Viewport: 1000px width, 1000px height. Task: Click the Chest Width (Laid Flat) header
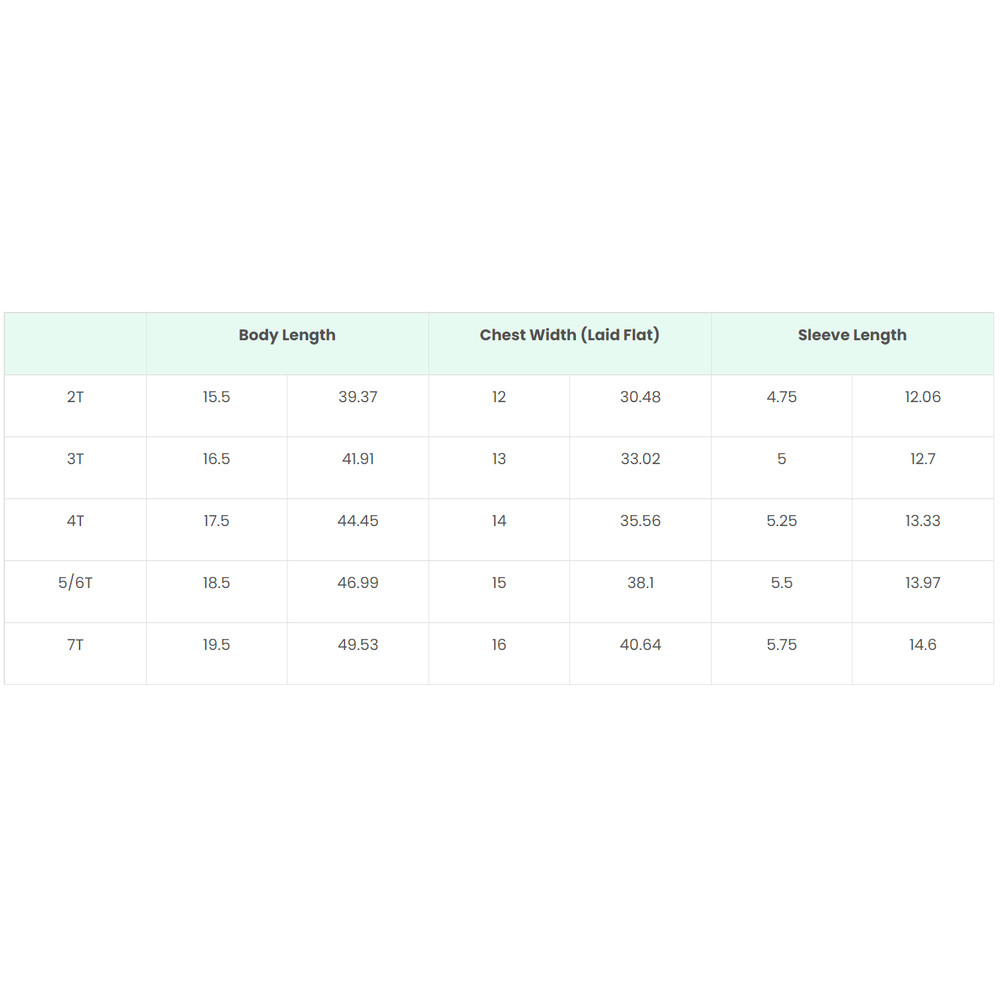570,336
